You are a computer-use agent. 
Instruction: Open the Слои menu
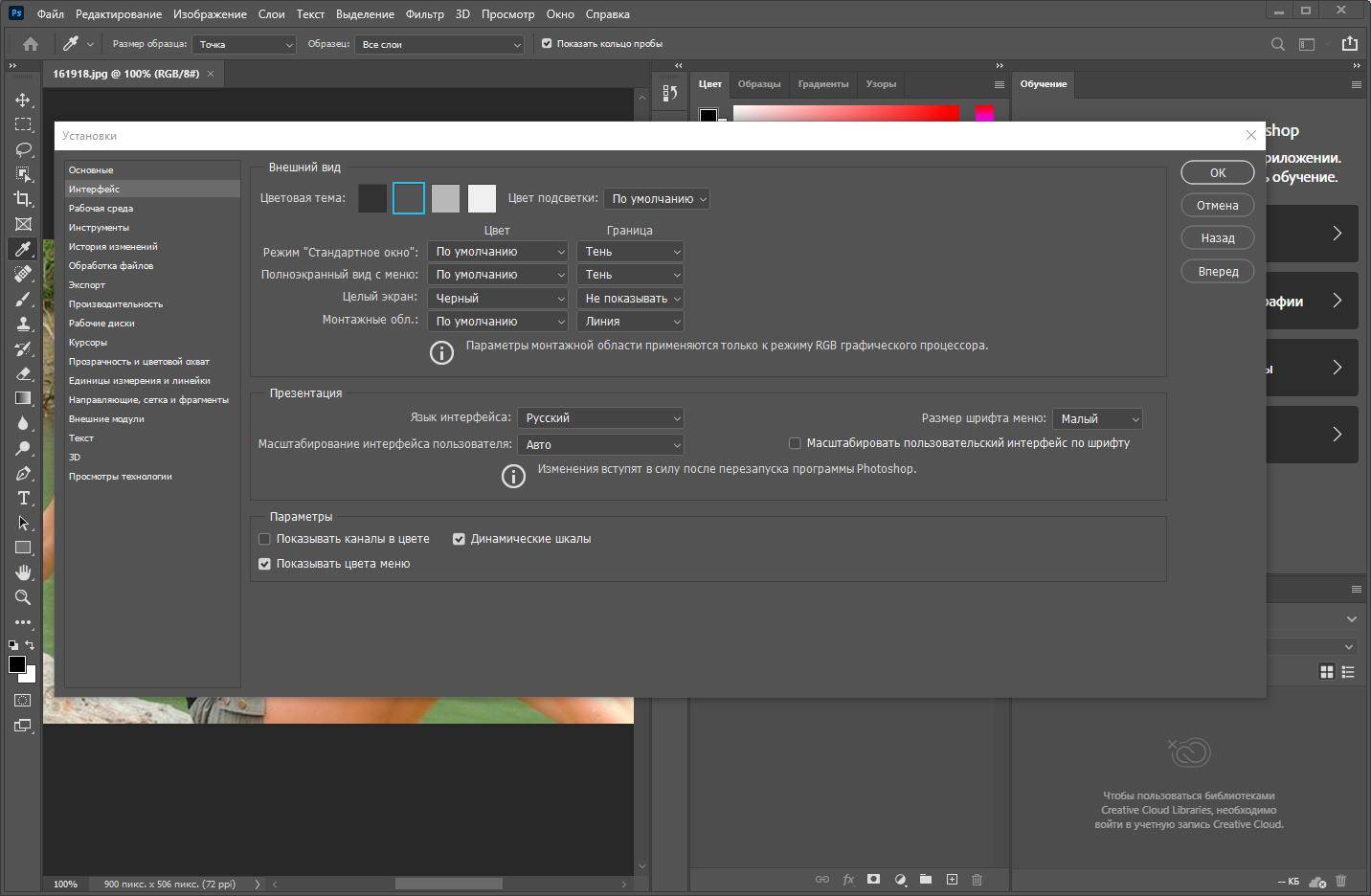click(x=272, y=14)
